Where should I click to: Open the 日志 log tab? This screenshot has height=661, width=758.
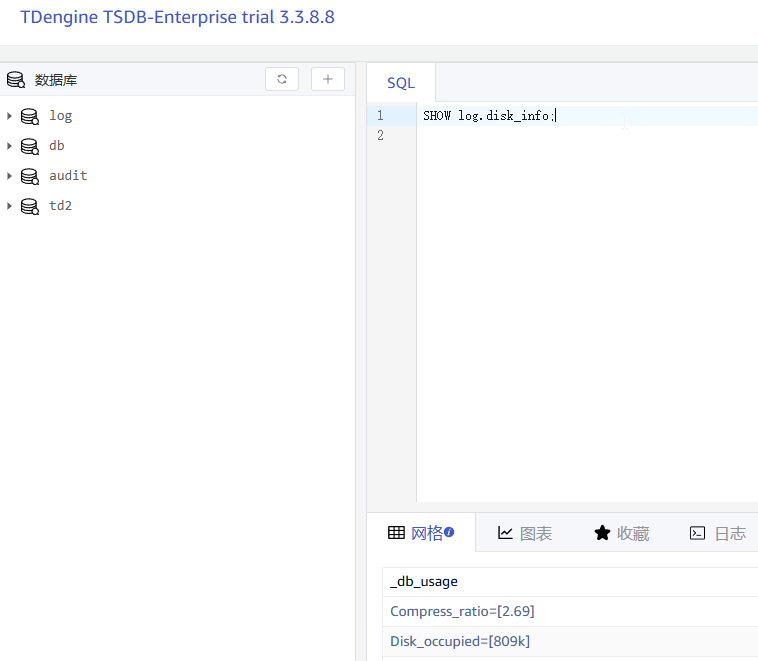[718, 533]
